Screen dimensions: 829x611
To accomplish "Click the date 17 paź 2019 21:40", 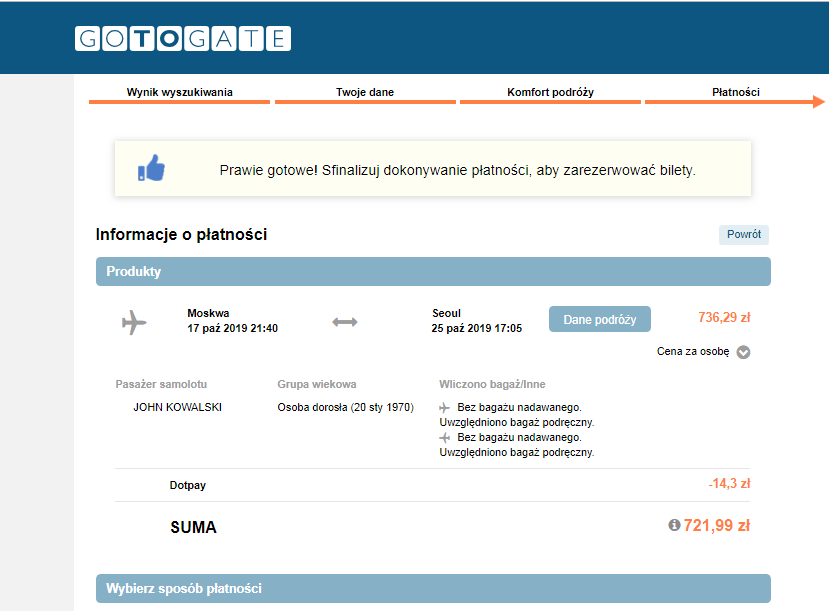I will [233, 328].
